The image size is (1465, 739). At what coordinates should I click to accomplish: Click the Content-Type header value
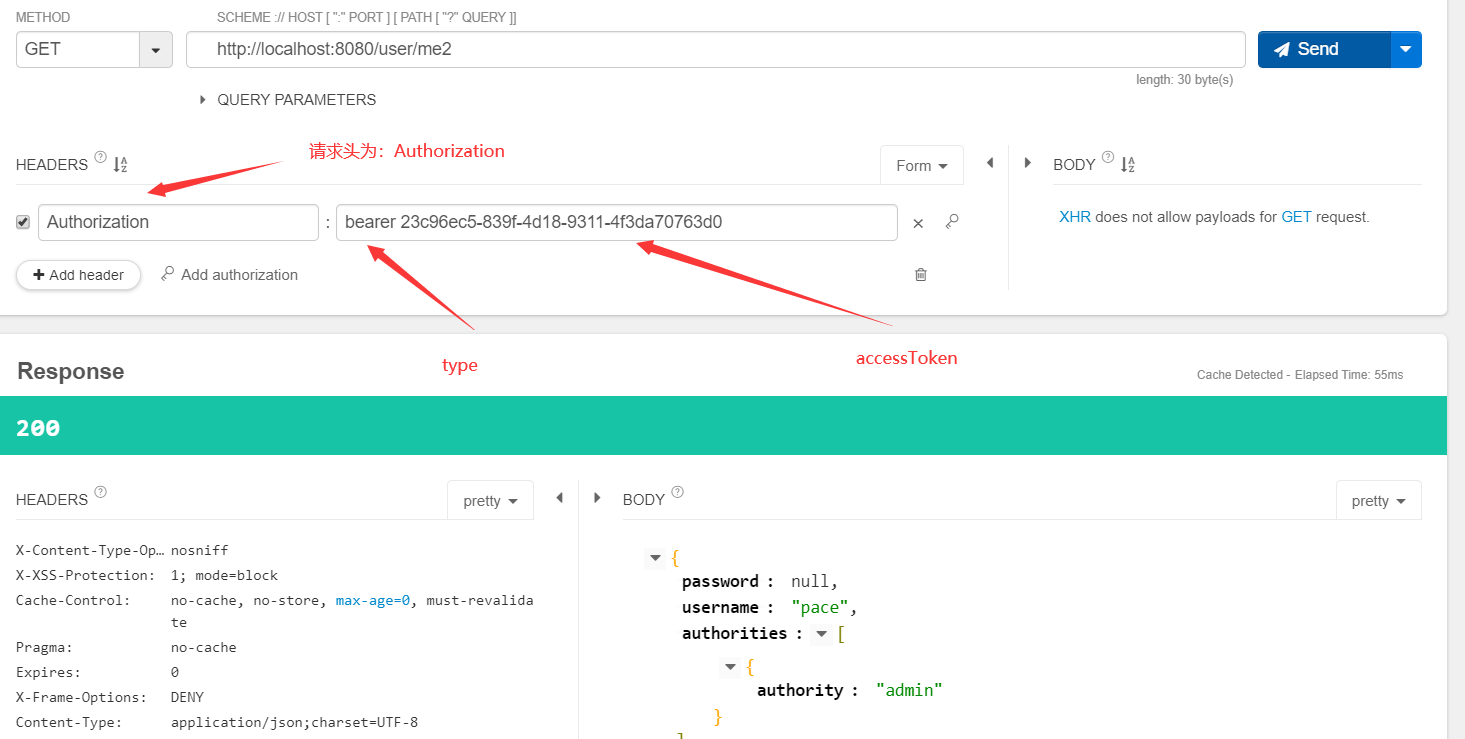295,722
